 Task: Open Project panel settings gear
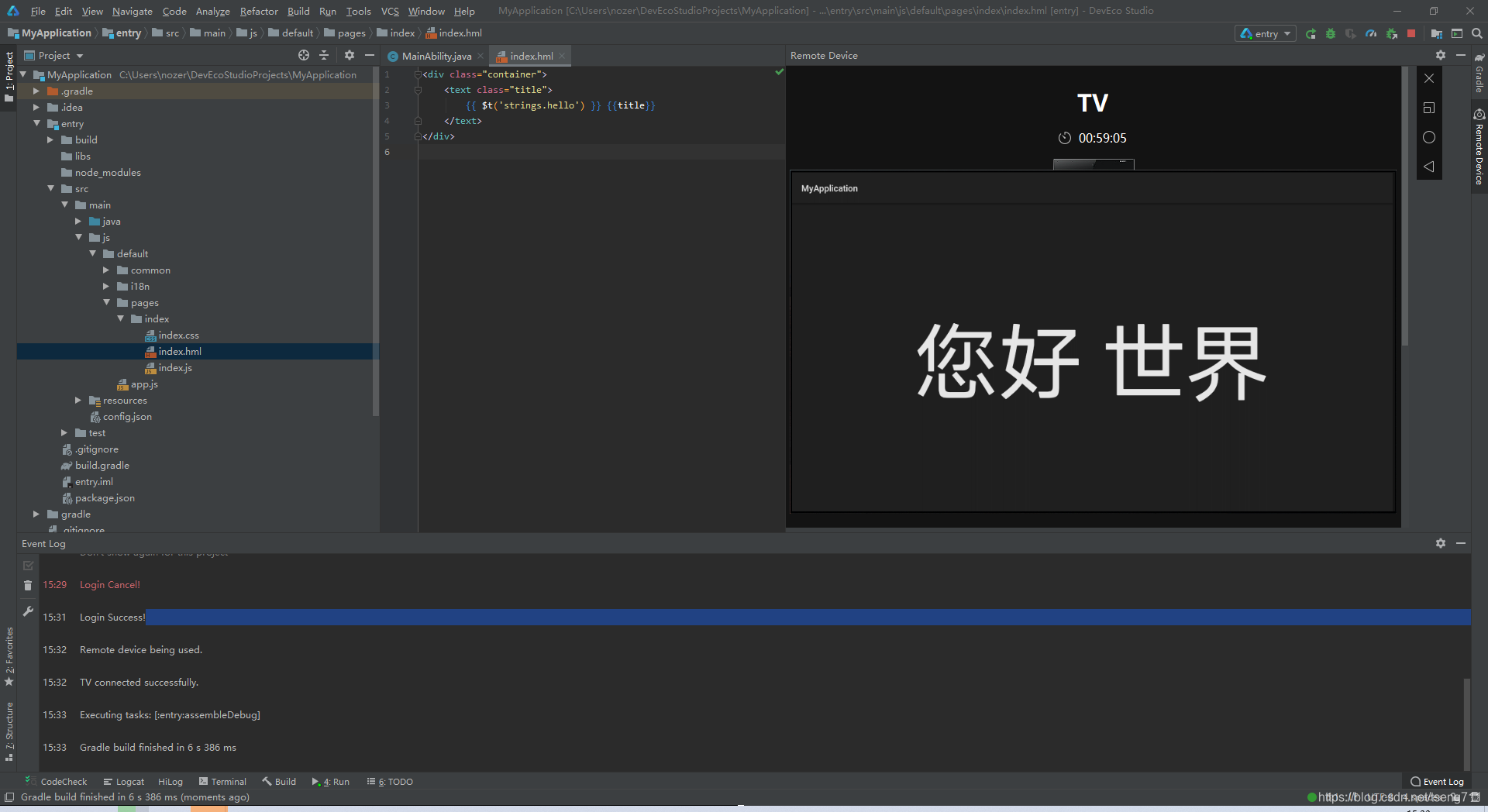pyautogui.click(x=350, y=55)
